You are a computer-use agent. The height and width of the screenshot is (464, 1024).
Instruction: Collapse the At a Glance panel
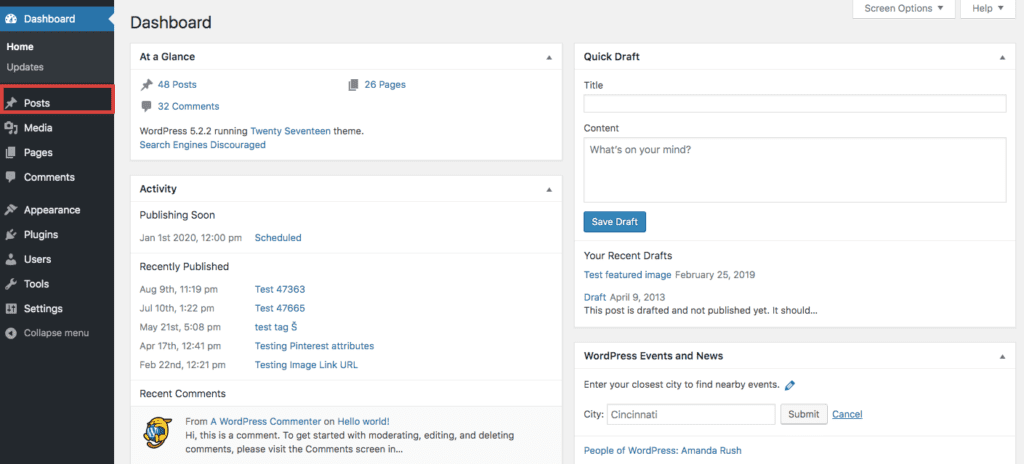click(x=549, y=58)
